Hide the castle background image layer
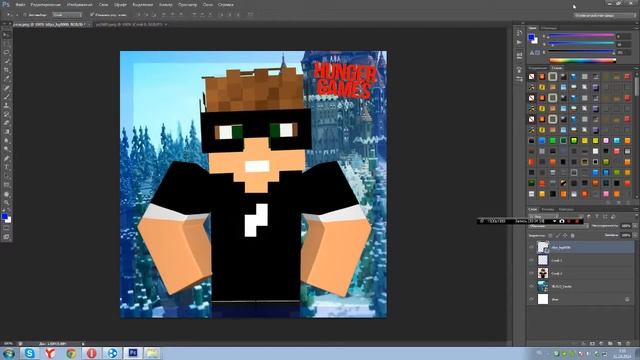640x360 pixels. tap(531, 286)
